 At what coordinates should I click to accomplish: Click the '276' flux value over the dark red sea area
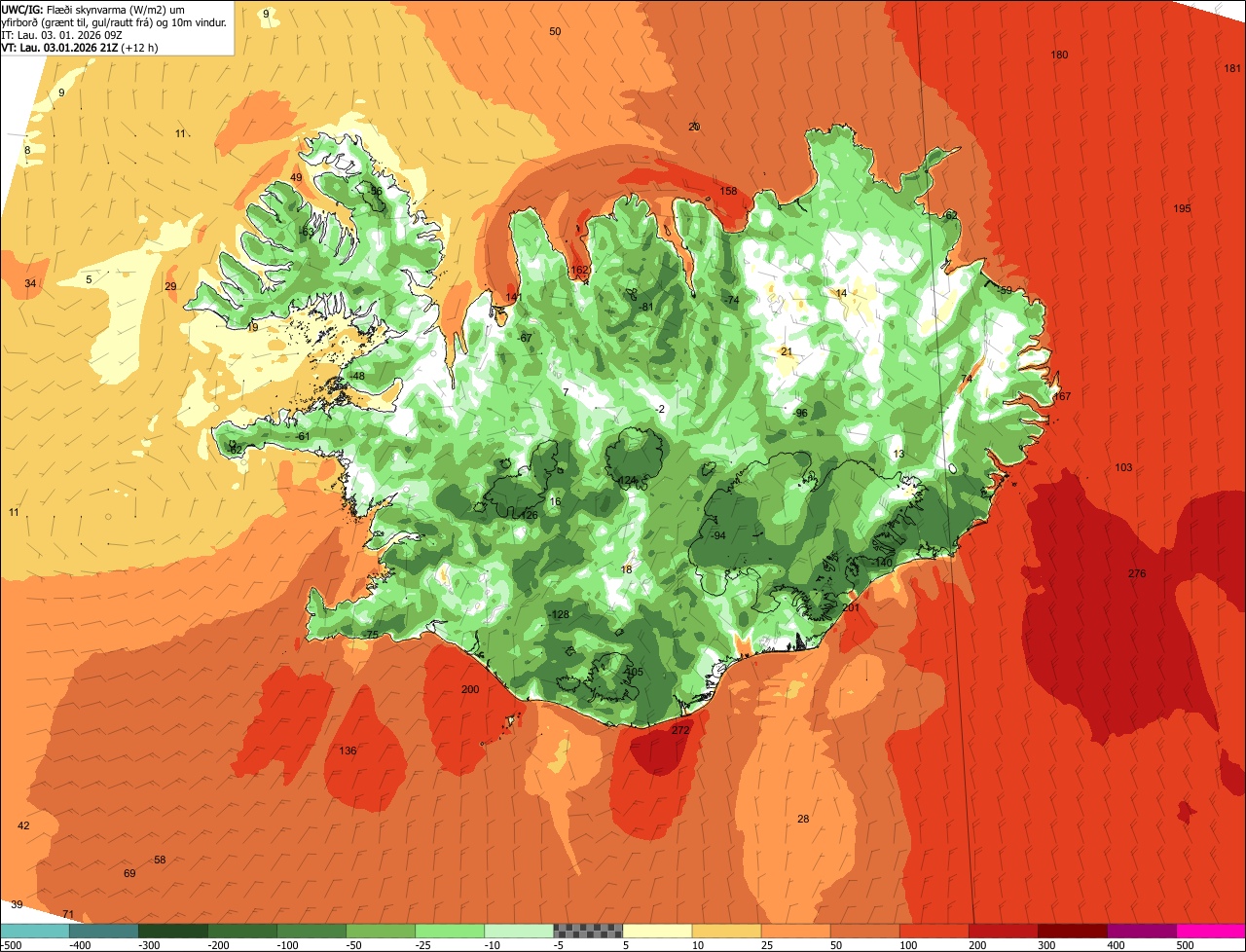pyautogui.click(x=1137, y=573)
